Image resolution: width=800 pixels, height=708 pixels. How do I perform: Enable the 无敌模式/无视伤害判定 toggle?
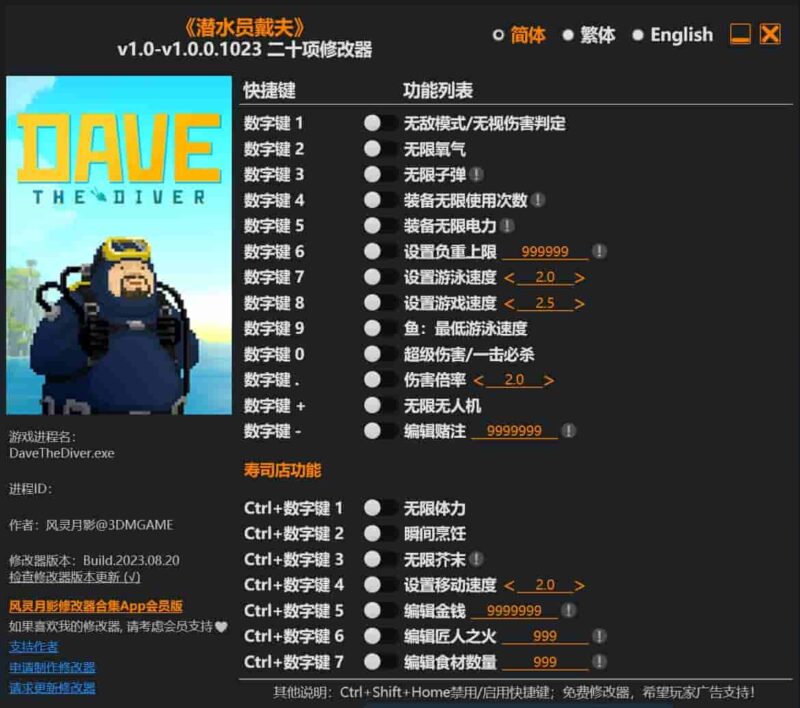[x=378, y=122]
